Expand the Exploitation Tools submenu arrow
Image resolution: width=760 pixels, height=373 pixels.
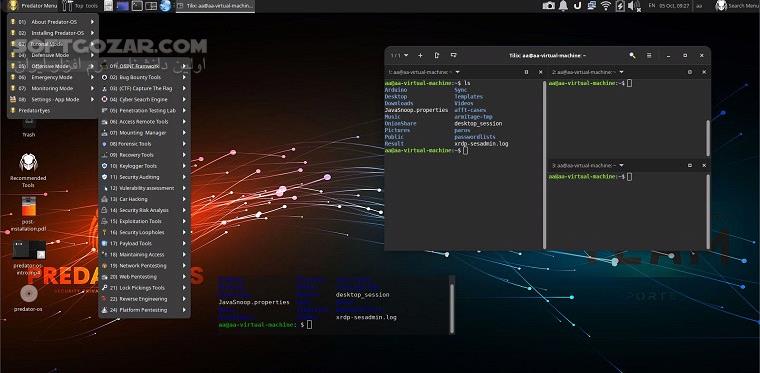pyautogui.click(x=184, y=221)
